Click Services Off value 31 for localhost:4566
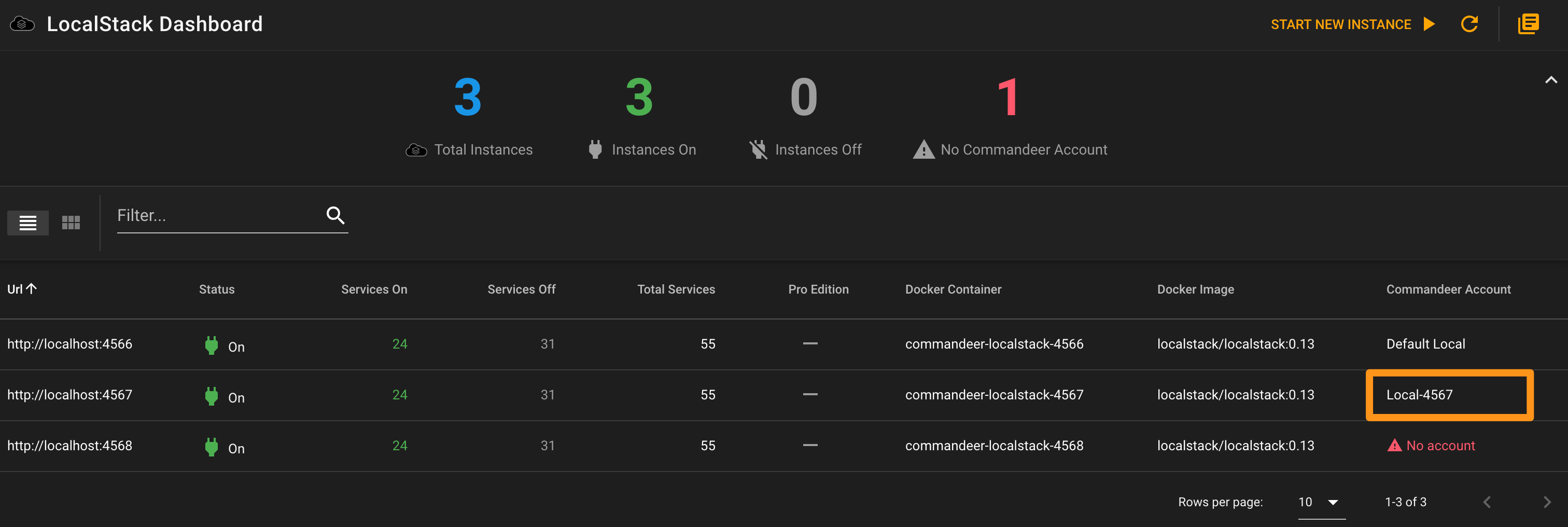Screen dimensions: 1568x527 click(547, 344)
